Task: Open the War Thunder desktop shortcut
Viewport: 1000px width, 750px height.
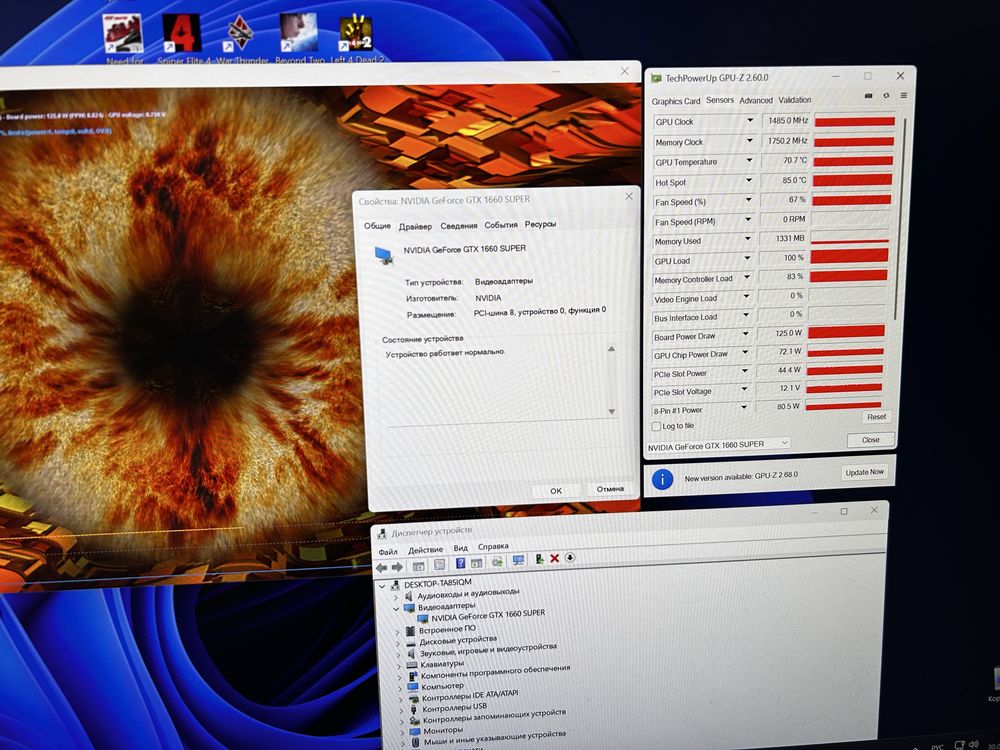Action: pyautogui.click(x=241, y=38)
